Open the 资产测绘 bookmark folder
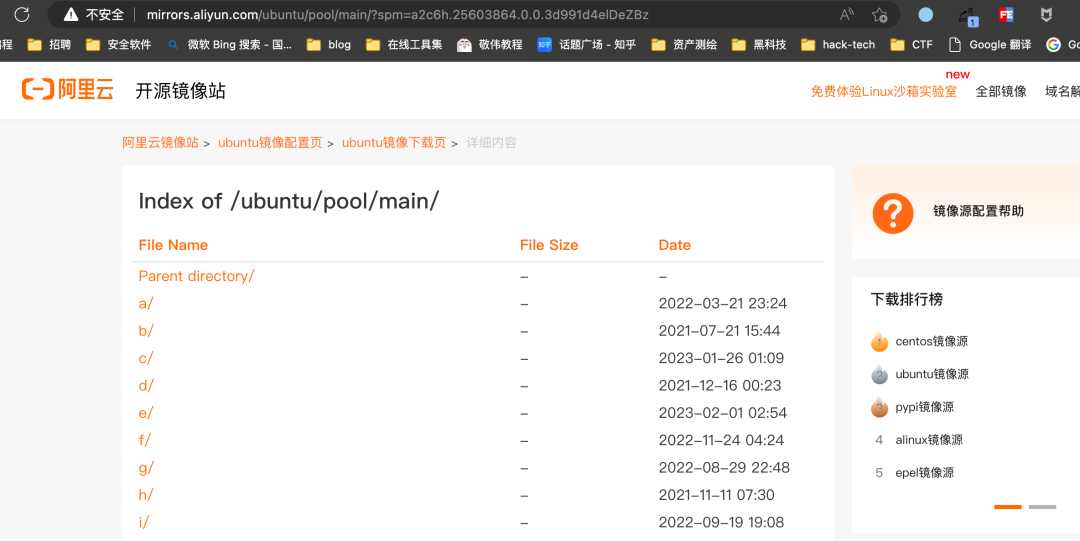1080x541 pixels. click(684, 45)
